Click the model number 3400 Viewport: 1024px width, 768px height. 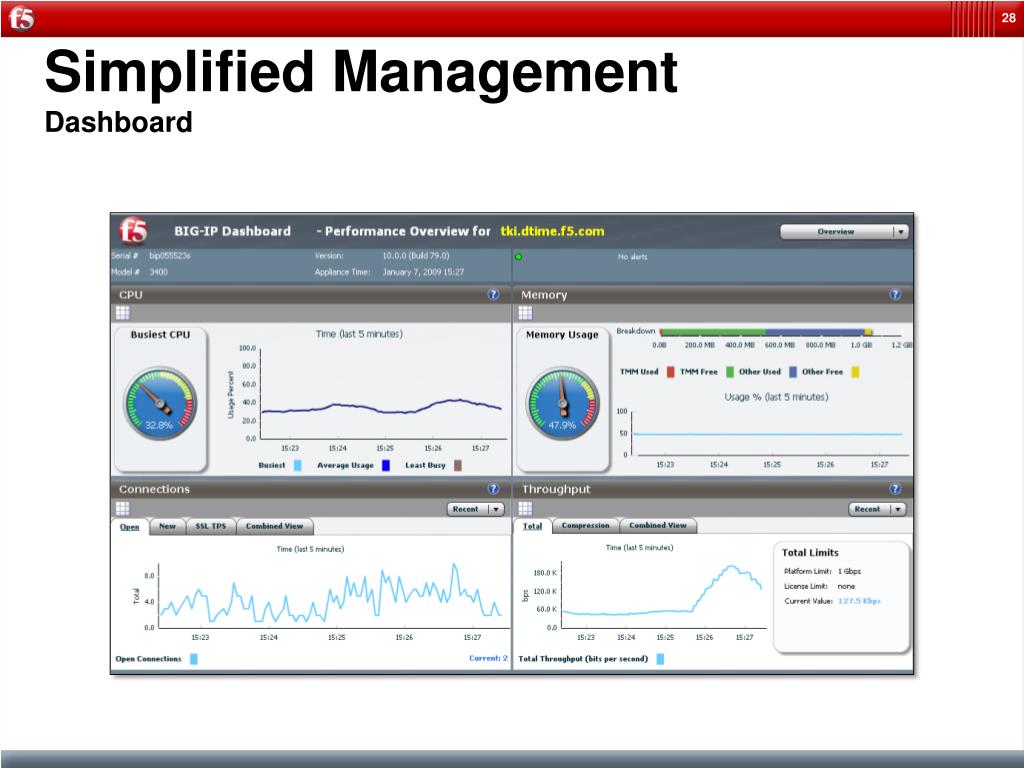pos(159,272)
